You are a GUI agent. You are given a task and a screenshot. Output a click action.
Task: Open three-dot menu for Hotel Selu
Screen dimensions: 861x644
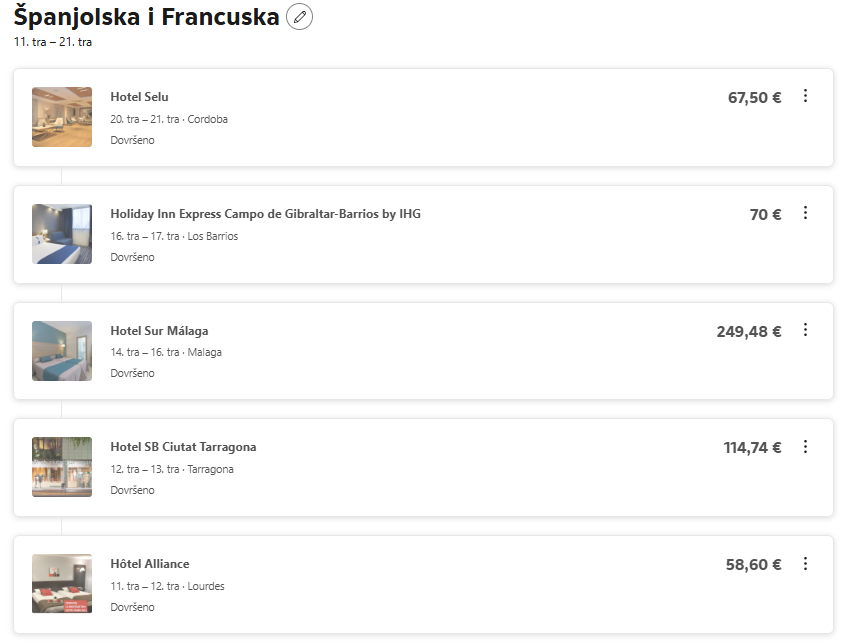coord(805,96)
